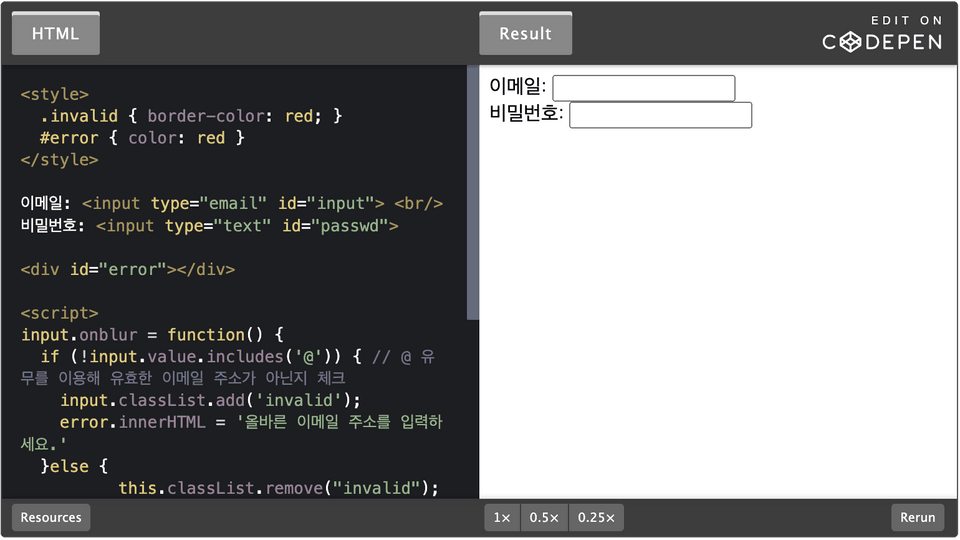Open the Edit on CodePen link
The image size is (960, 540).
pos(882,34)
